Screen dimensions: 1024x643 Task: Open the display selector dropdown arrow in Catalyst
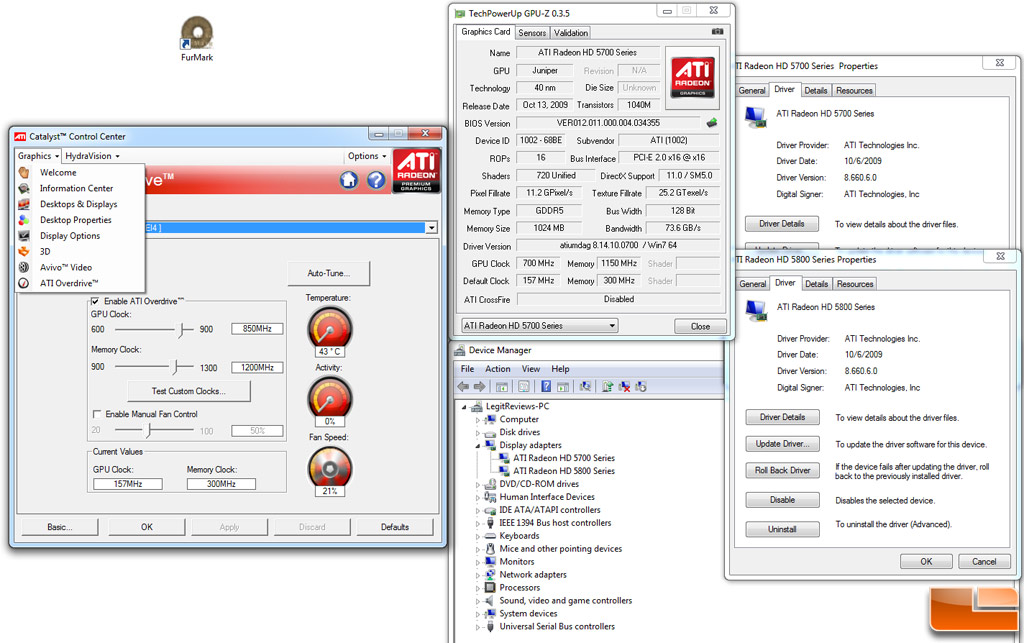tap(431, 228)
